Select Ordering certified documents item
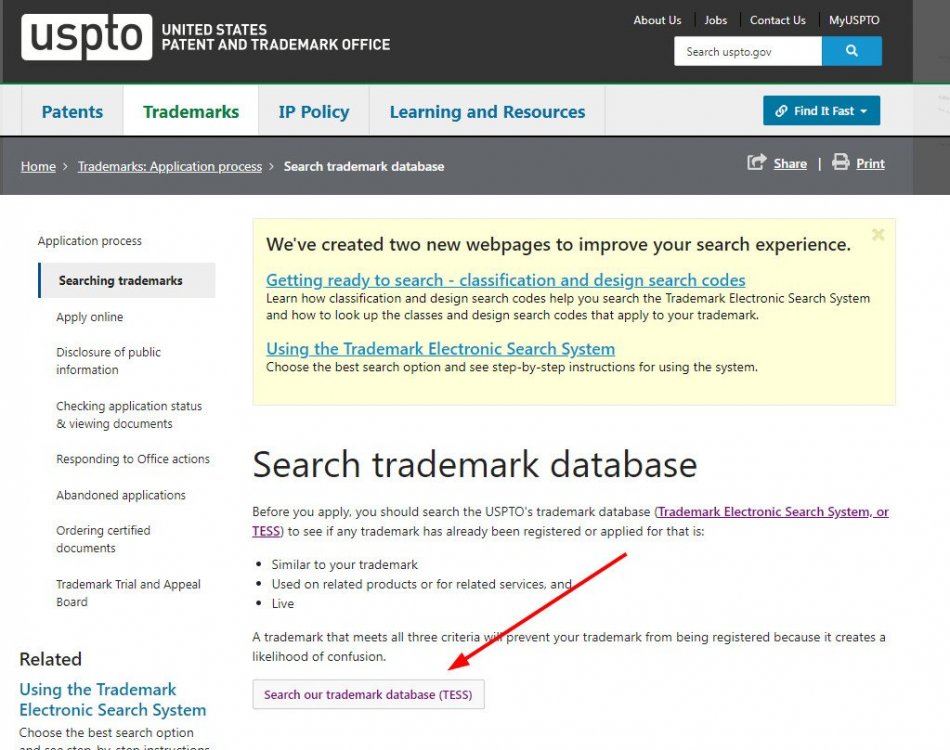Image resolution: width=950 pixels, height=750 pixels. tap(103, 539)
